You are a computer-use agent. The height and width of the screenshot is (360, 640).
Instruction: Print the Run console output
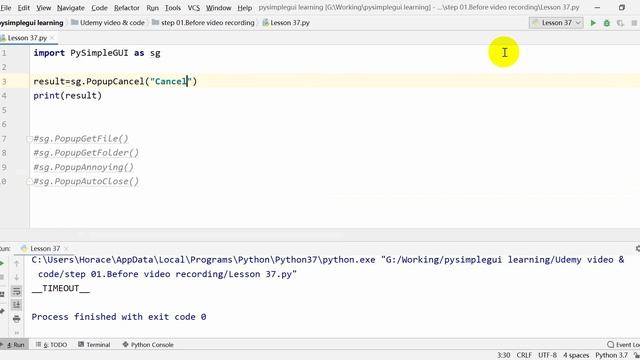click(x=16, y=319)
